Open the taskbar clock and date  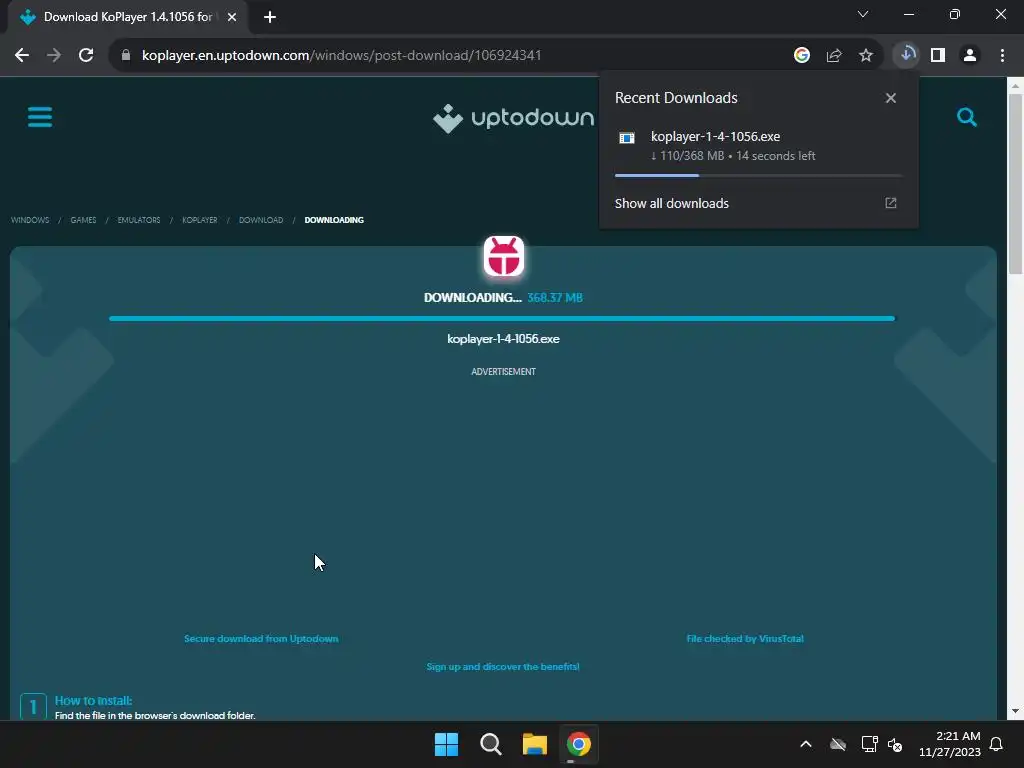tap(950, 744)
